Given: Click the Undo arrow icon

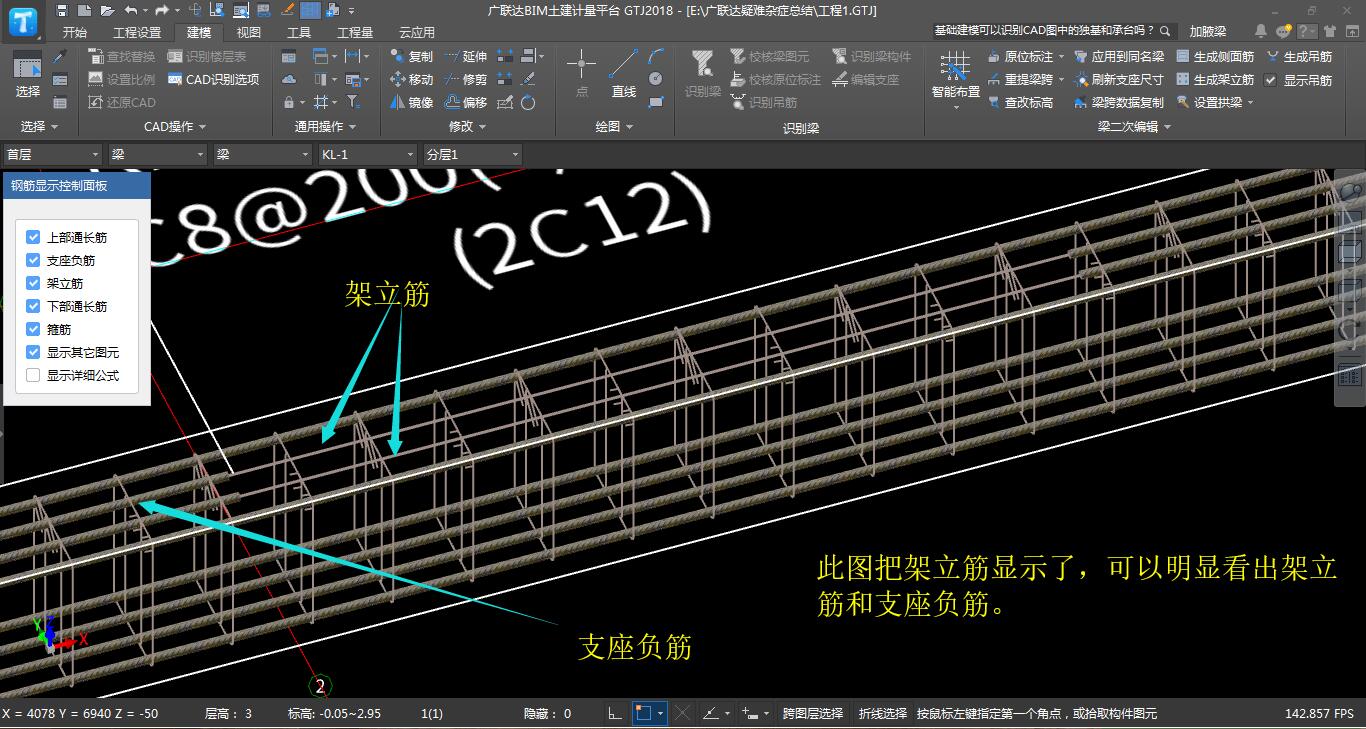Looking at the screenshot, I should pos(130,10).
